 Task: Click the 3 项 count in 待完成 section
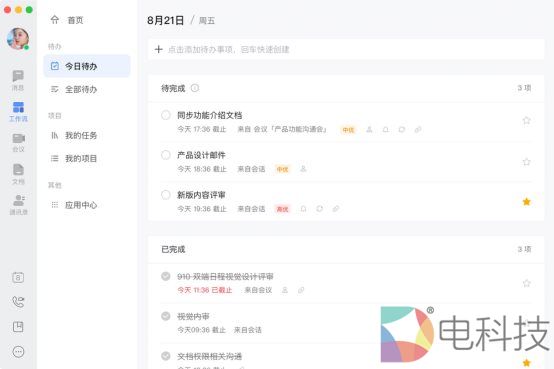coord(524,88)
